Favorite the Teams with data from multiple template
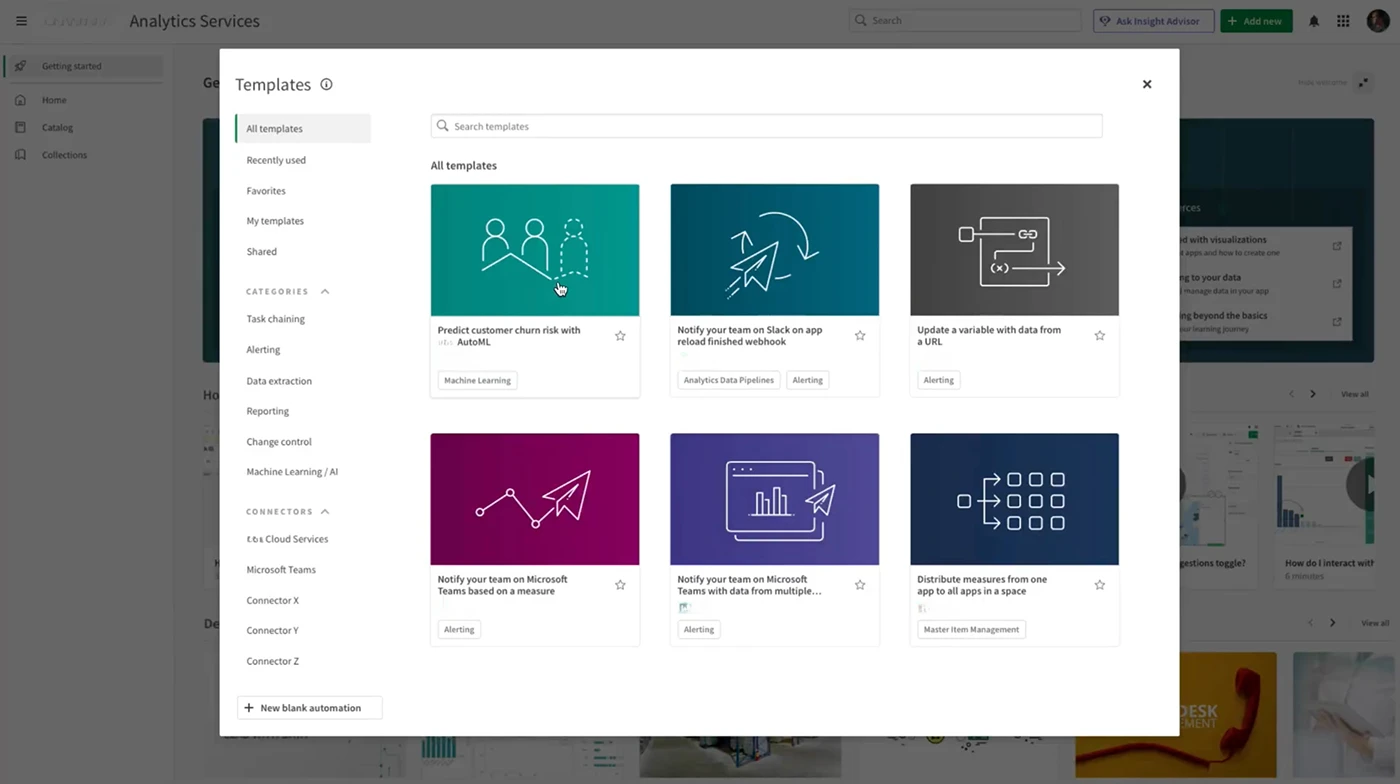 [860, 585]
